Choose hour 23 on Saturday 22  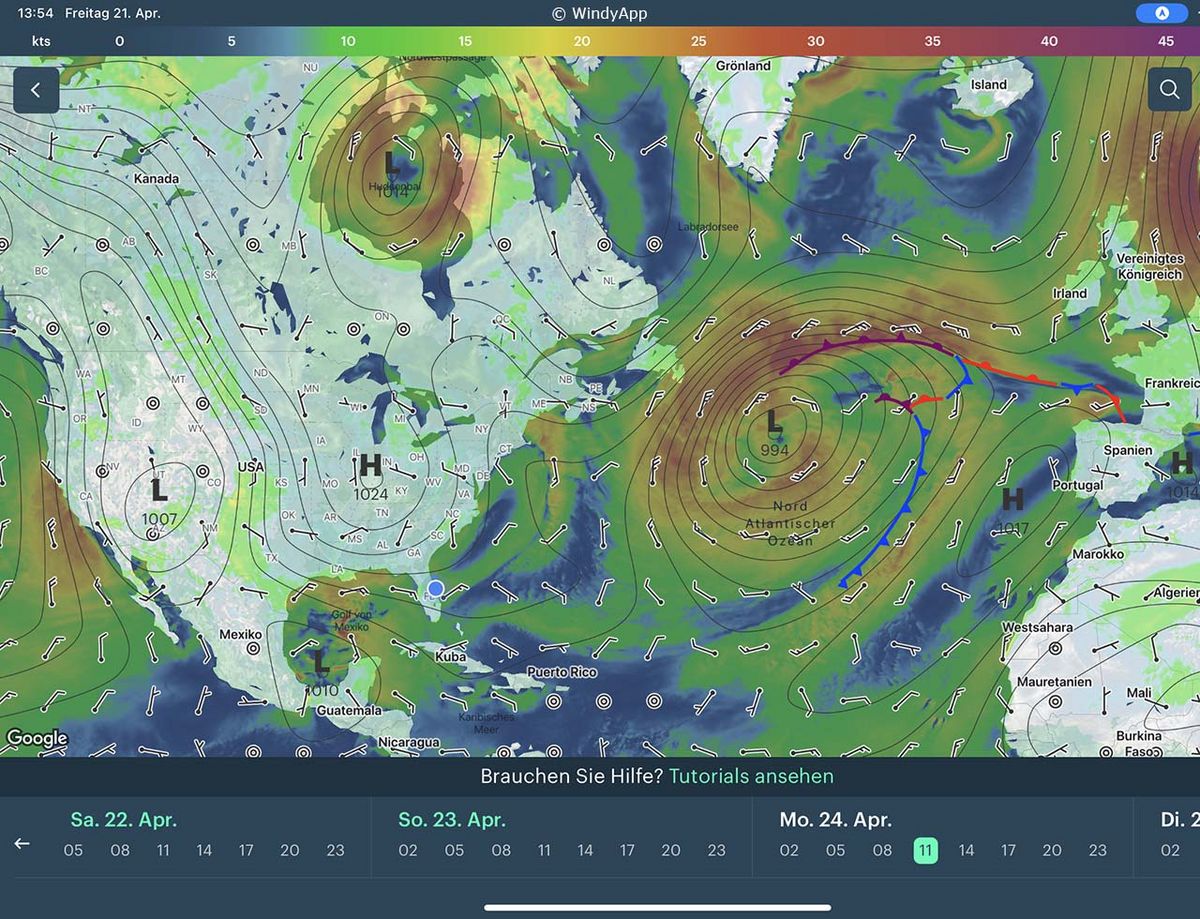point(335,850)
